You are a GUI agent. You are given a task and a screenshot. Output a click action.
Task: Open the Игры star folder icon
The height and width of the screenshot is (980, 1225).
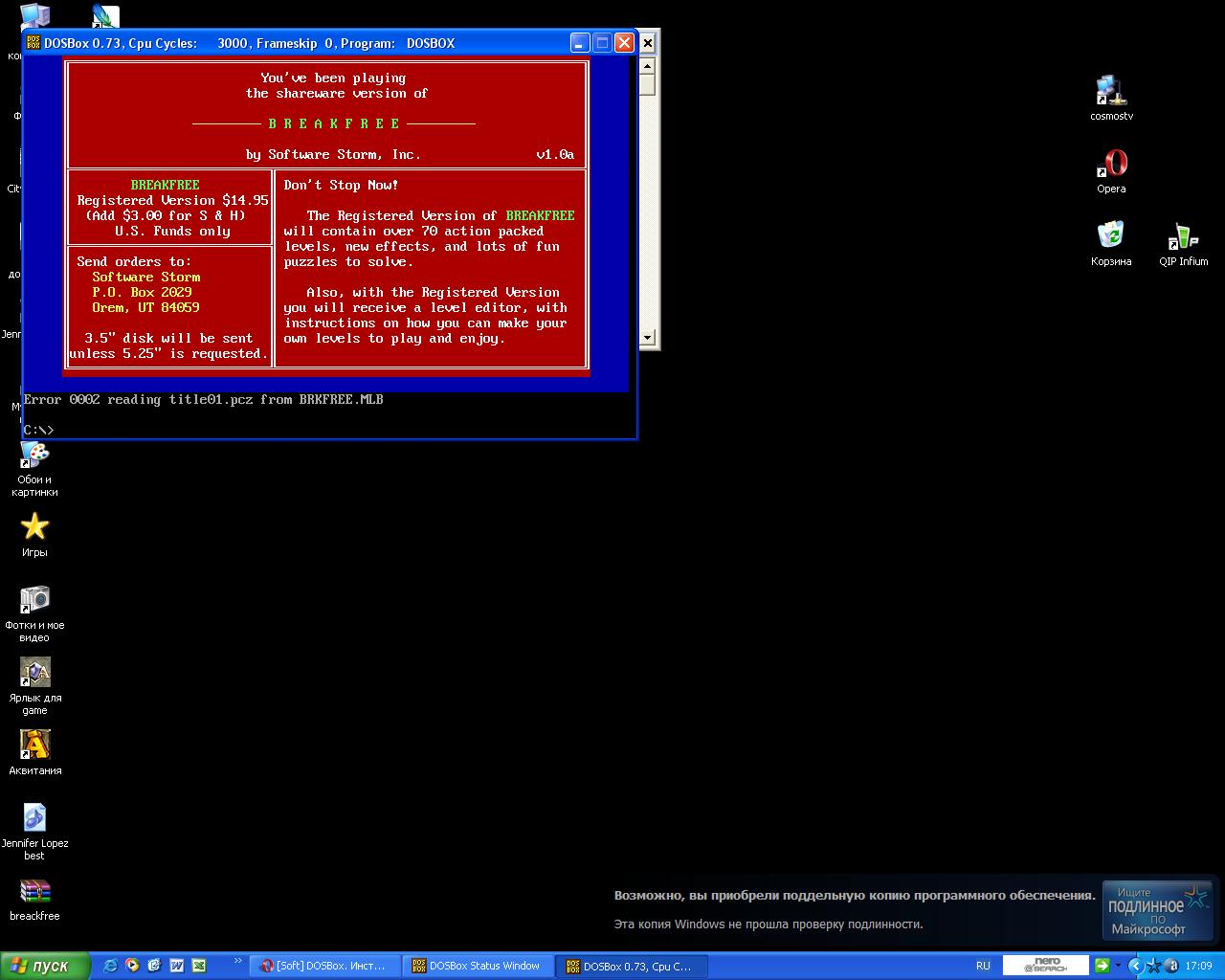[x=34, y=534]
